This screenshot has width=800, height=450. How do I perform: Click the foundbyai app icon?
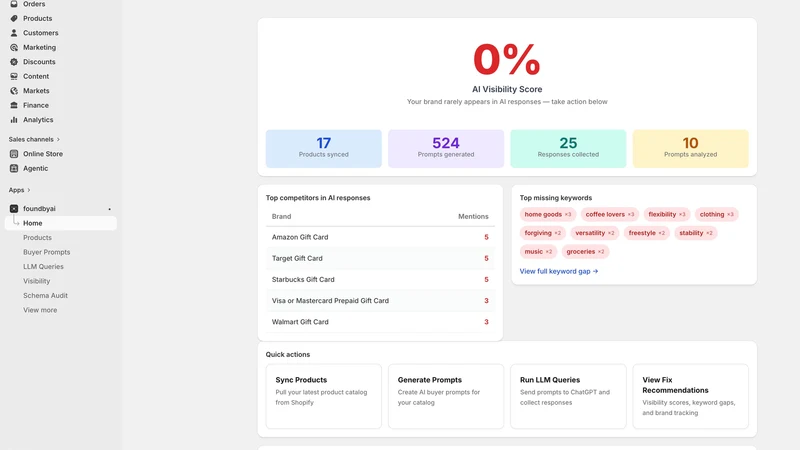(14, 209)
